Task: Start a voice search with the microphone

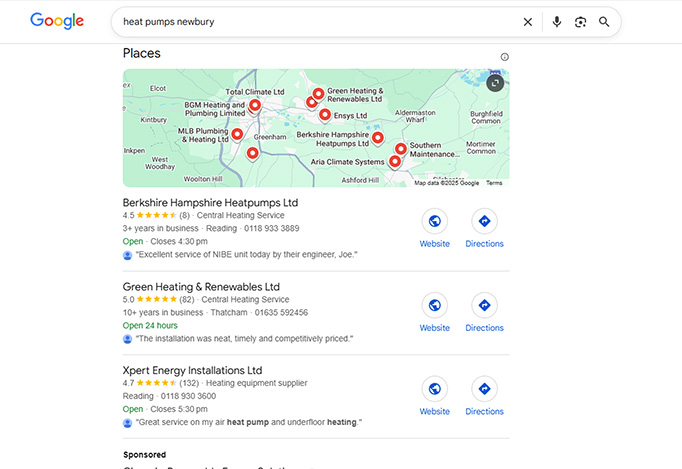Action: tap(556, 22)
